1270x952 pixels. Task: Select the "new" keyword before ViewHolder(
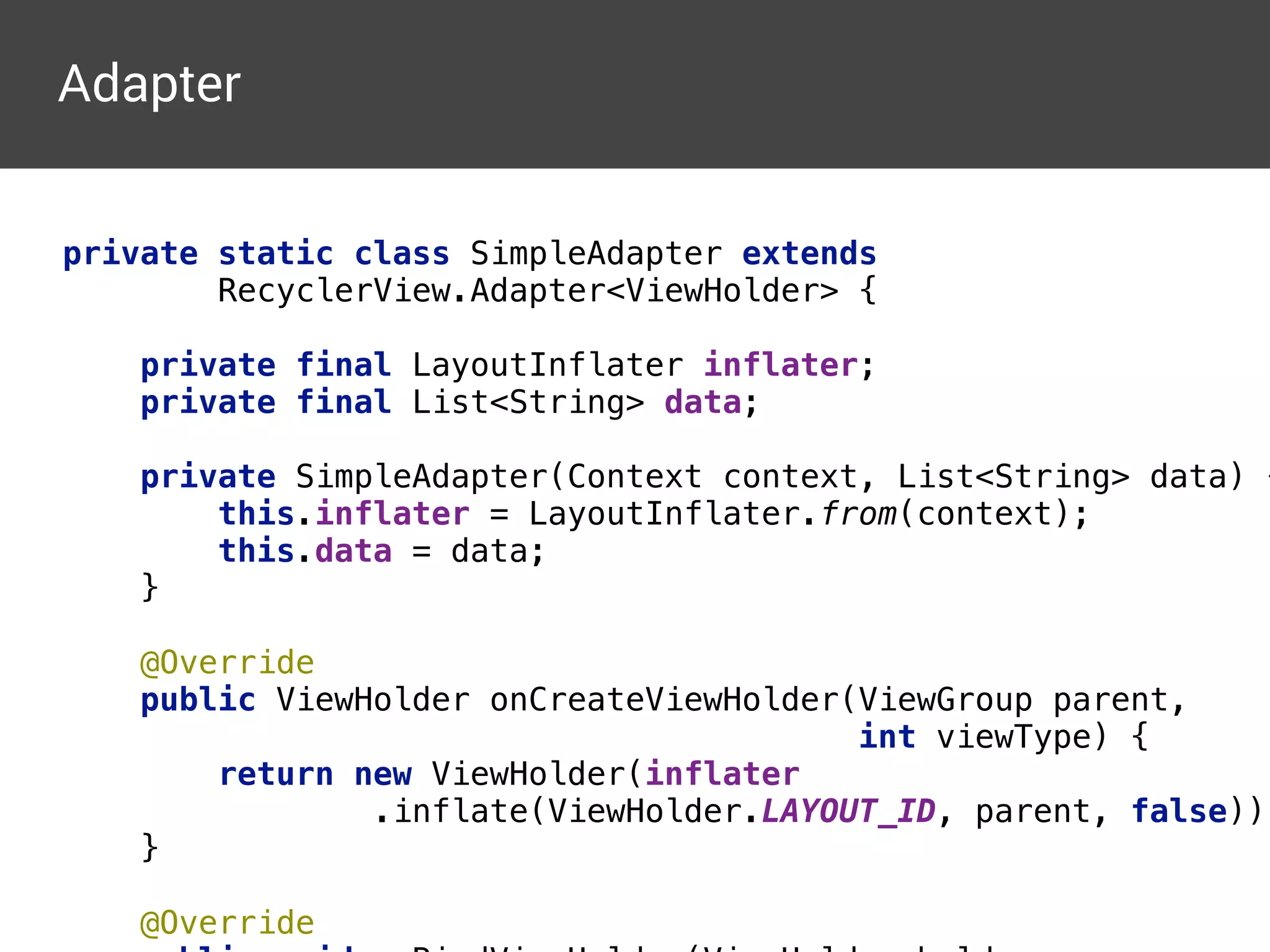383,775
